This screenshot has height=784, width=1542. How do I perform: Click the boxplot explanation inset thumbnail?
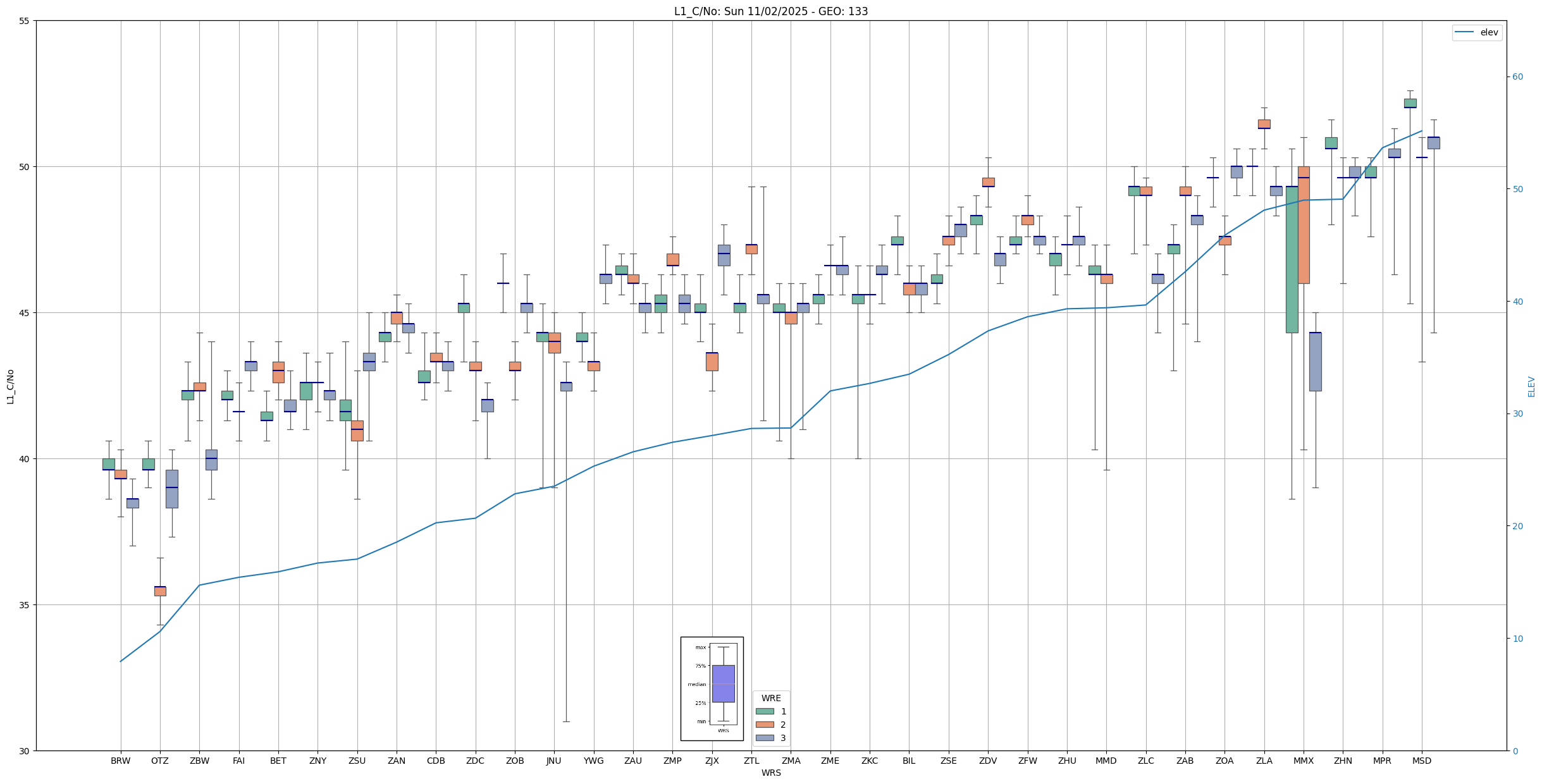tap(712, 689)
